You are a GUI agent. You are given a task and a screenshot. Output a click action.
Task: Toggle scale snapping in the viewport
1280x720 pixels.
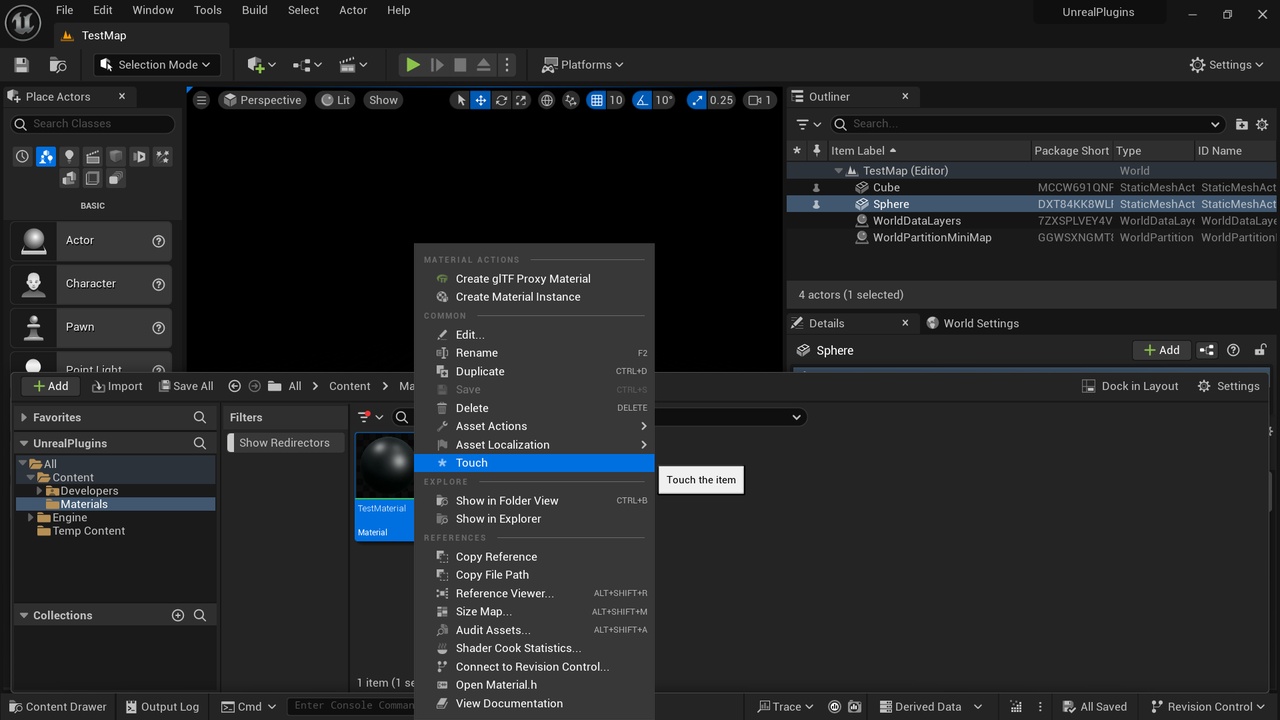coord(697,100)
